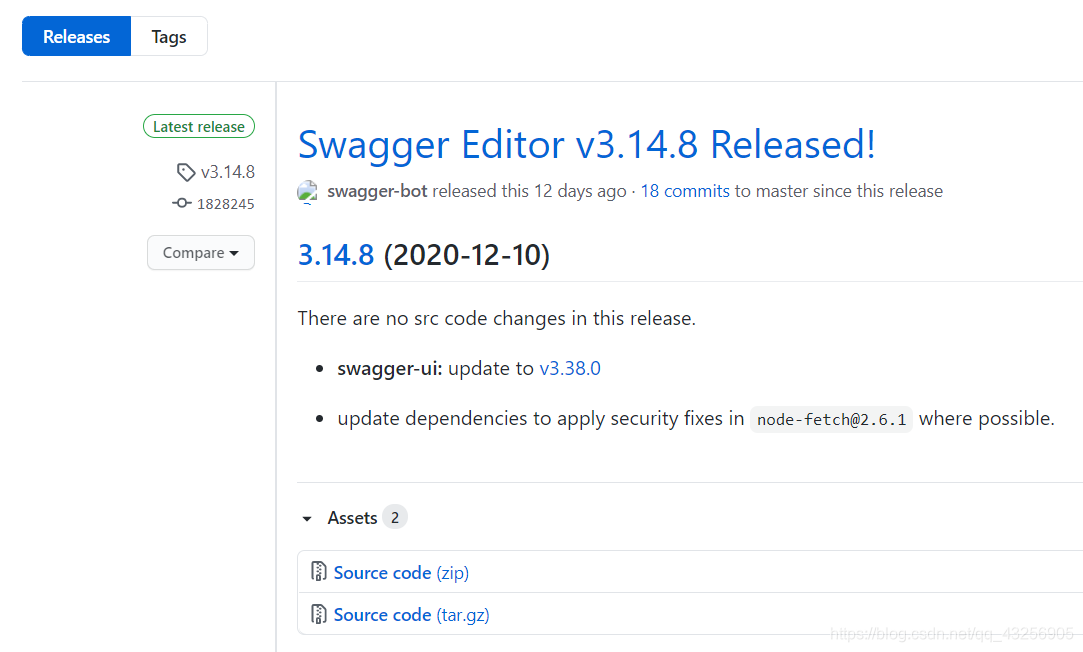Click the tag icon beside v3.14.8

pyautogui.click(x=186, y=172)
